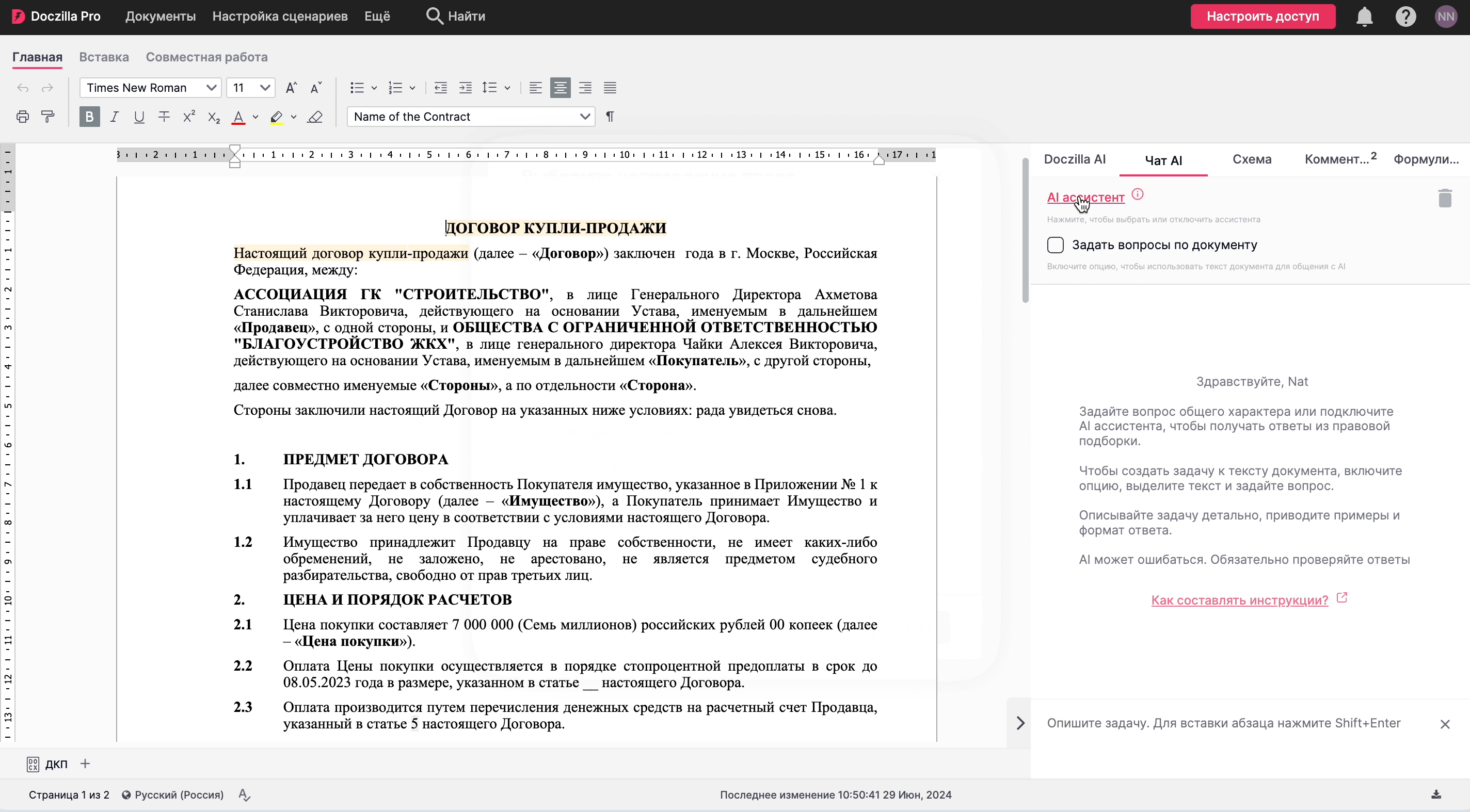Open Документы menu
Image resolution: width=1470 pixels, height=812 pixels.
(161, 17)
